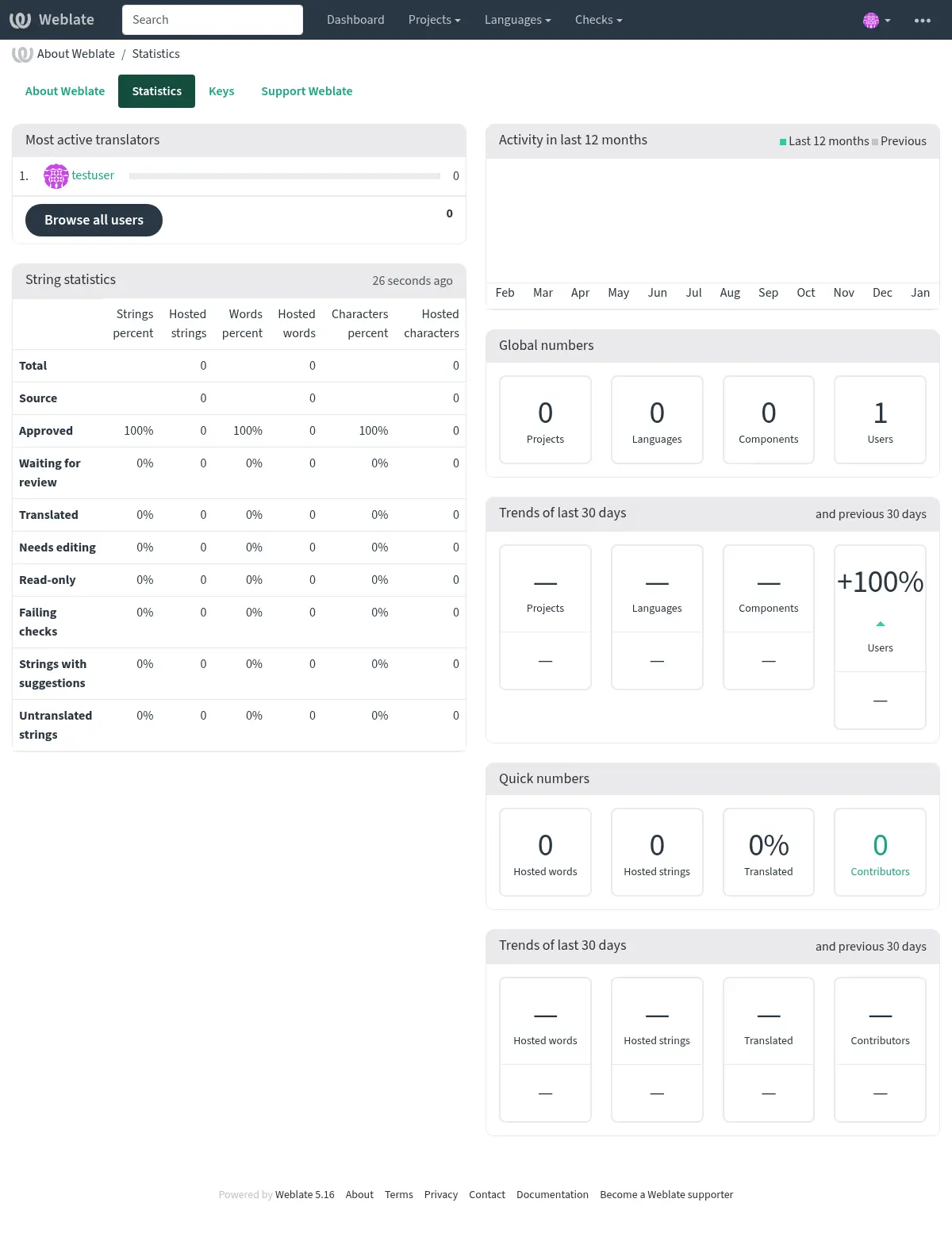Screen dimensions: 952x1241
Task: Open the Contributors quick number card
Action: pos(880,853)
